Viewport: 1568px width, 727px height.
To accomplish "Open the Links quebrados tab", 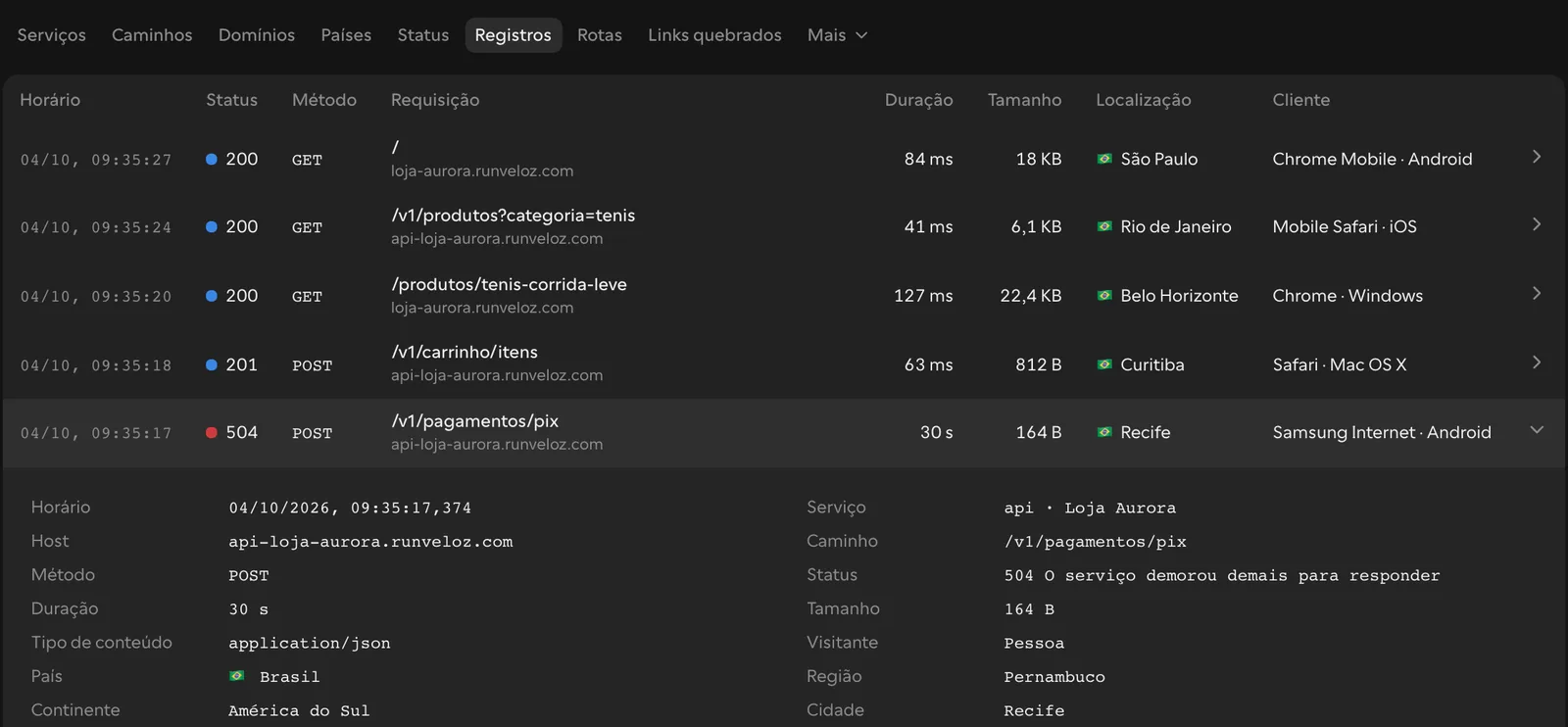I will pos(714,35).
